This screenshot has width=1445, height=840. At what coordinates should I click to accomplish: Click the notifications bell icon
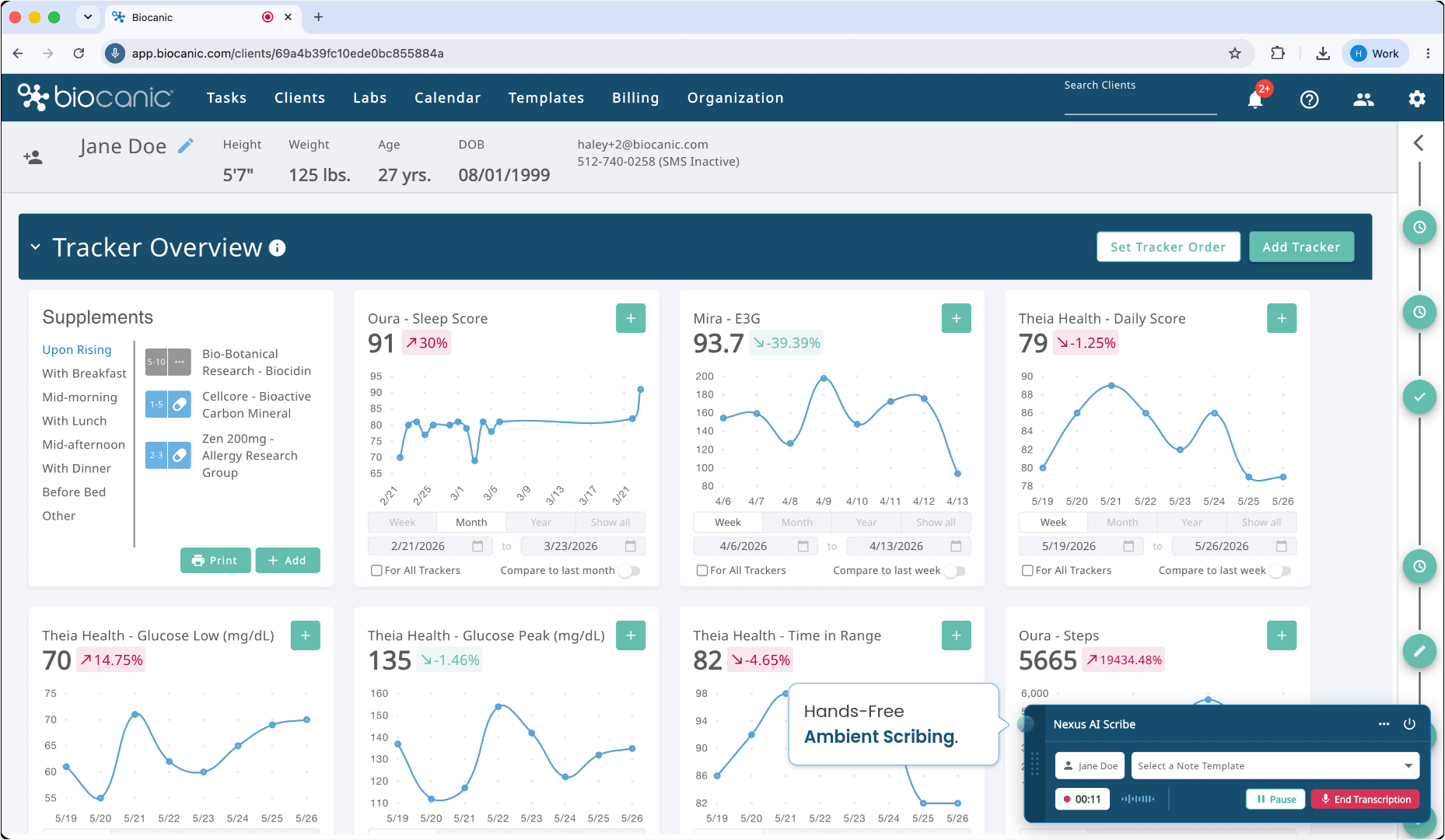pos(1254,100)
